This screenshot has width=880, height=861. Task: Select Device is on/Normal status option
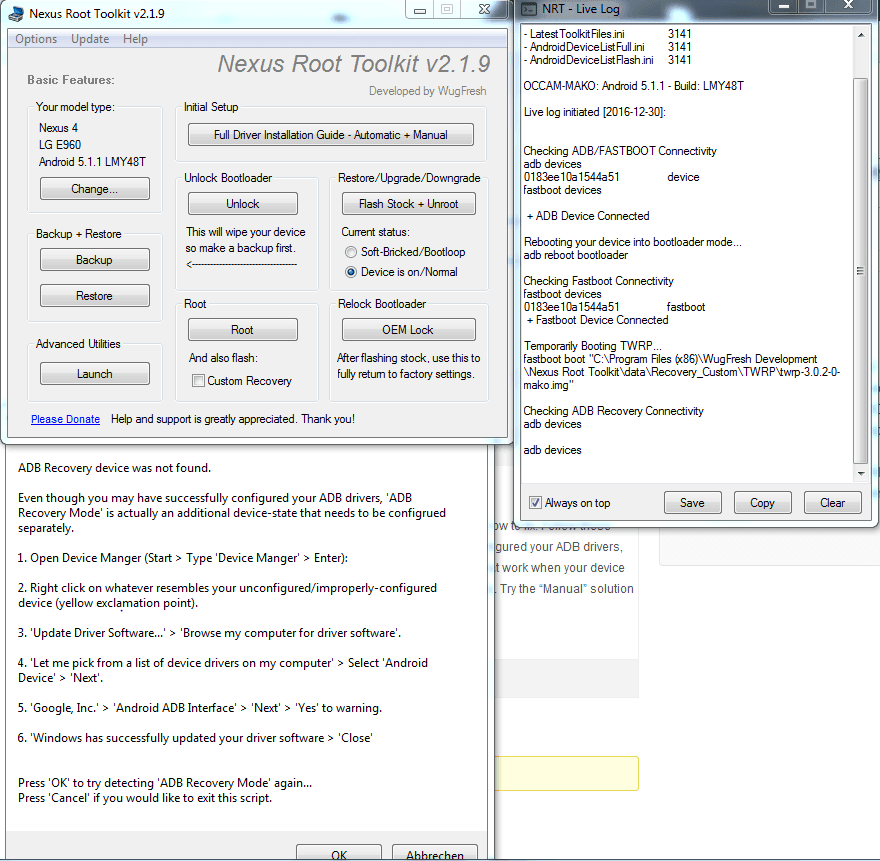(x=401, y=272)
